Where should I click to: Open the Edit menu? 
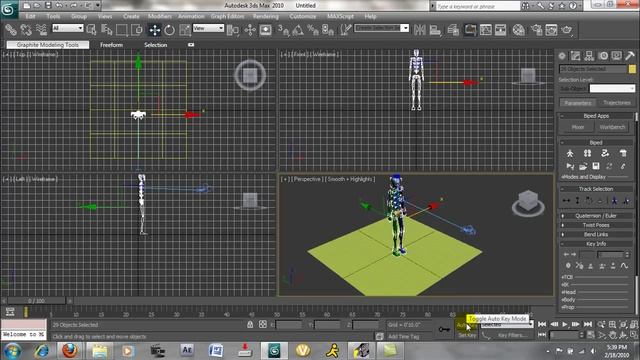[x=31, y=16]
